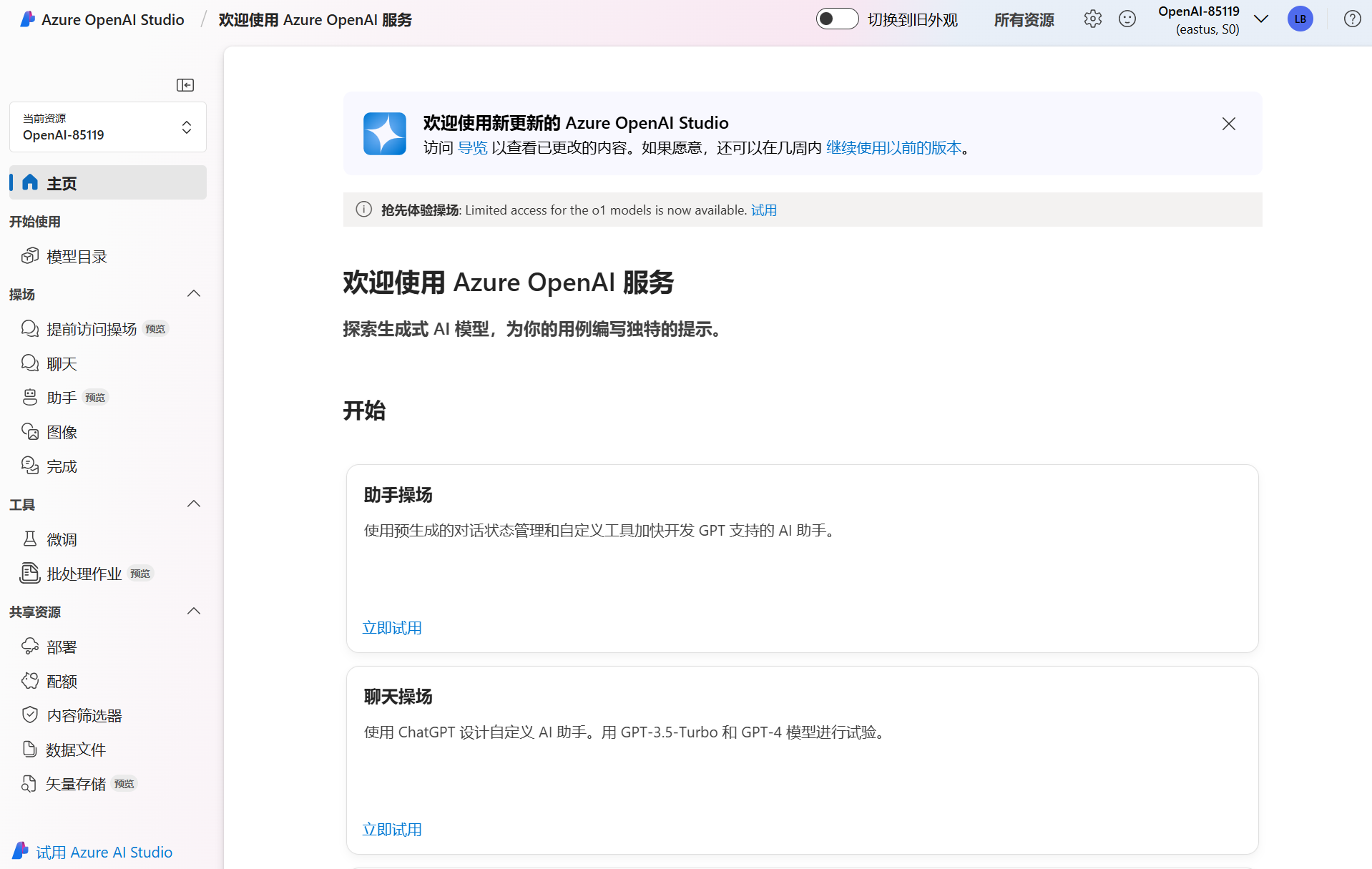1372x869 pixels.
Task: Follow the 导览 link in the banner
Action: (x=472, y=148)
